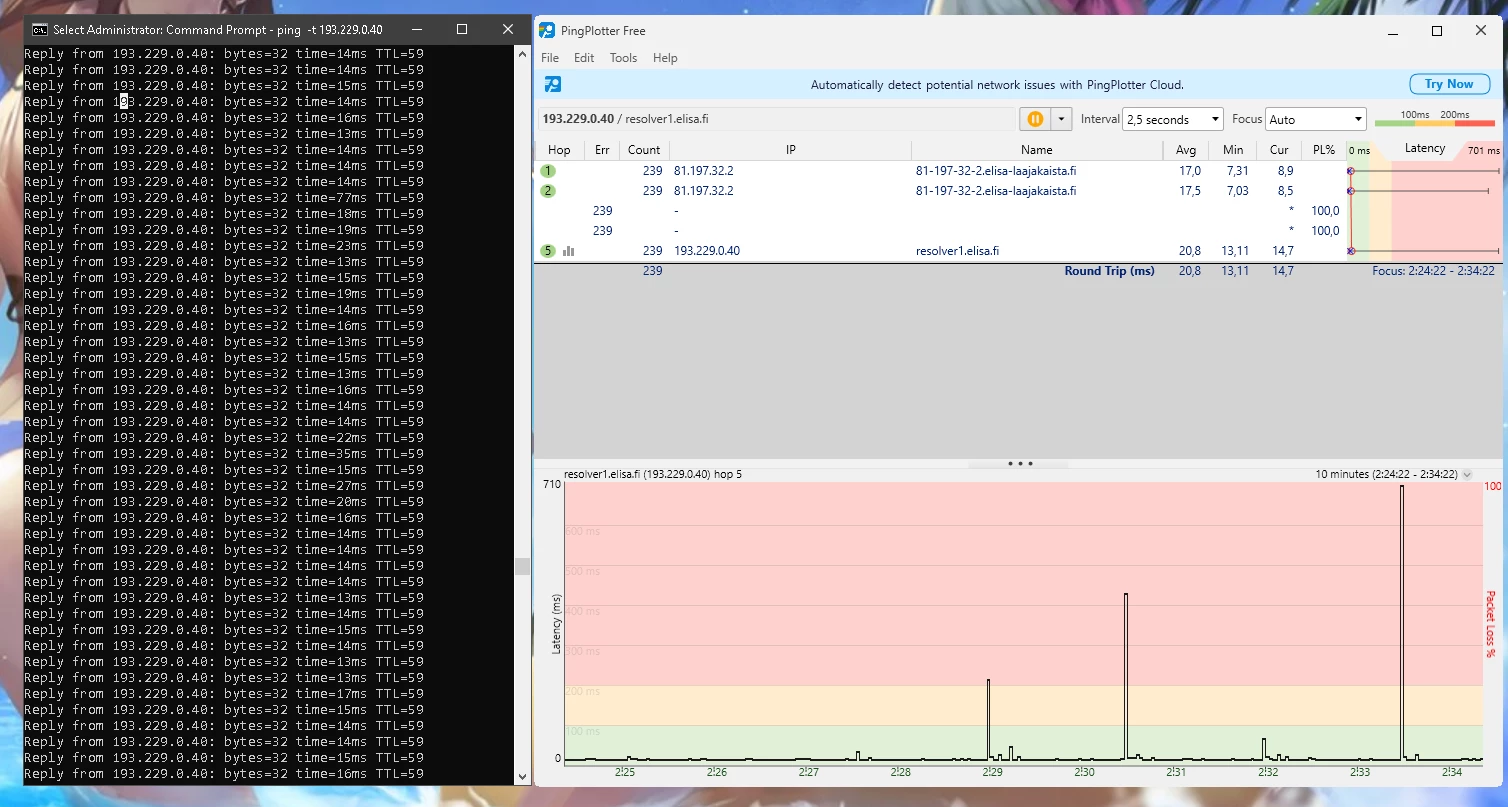Click the PingPlotter app icon in its title bar

pyautogui.click(x=547, y=30)
